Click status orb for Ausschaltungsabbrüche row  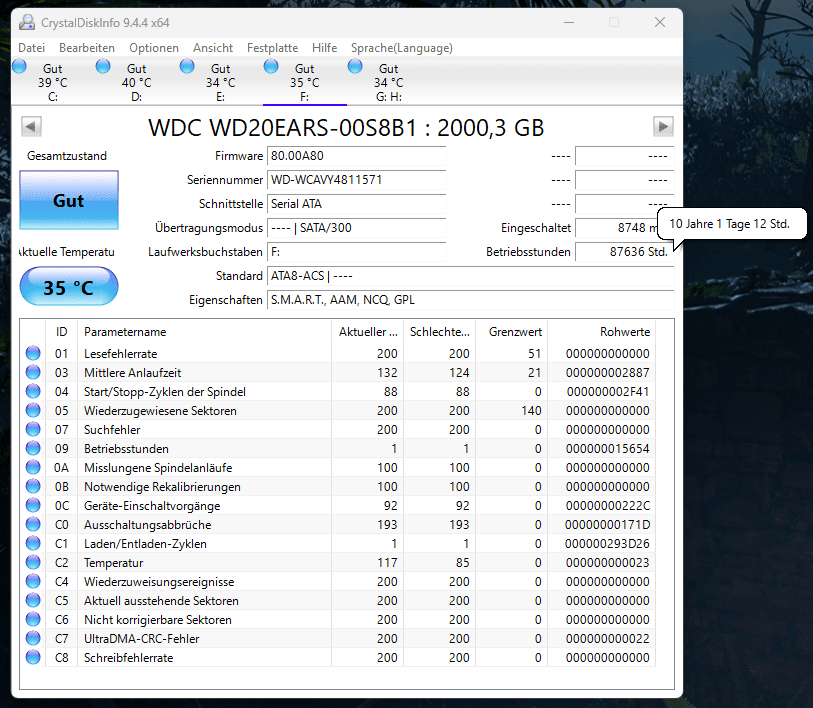33,524
